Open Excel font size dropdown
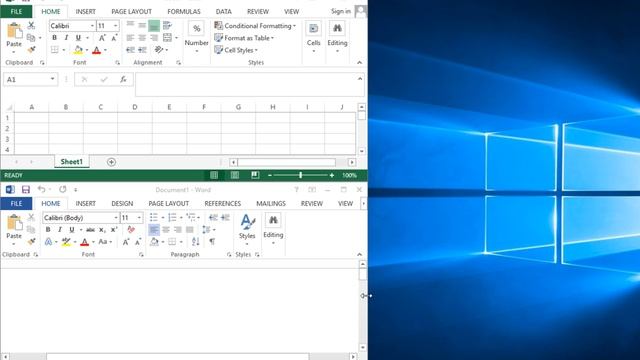Viewport: 640px width, 360px height. click(116, 26)
